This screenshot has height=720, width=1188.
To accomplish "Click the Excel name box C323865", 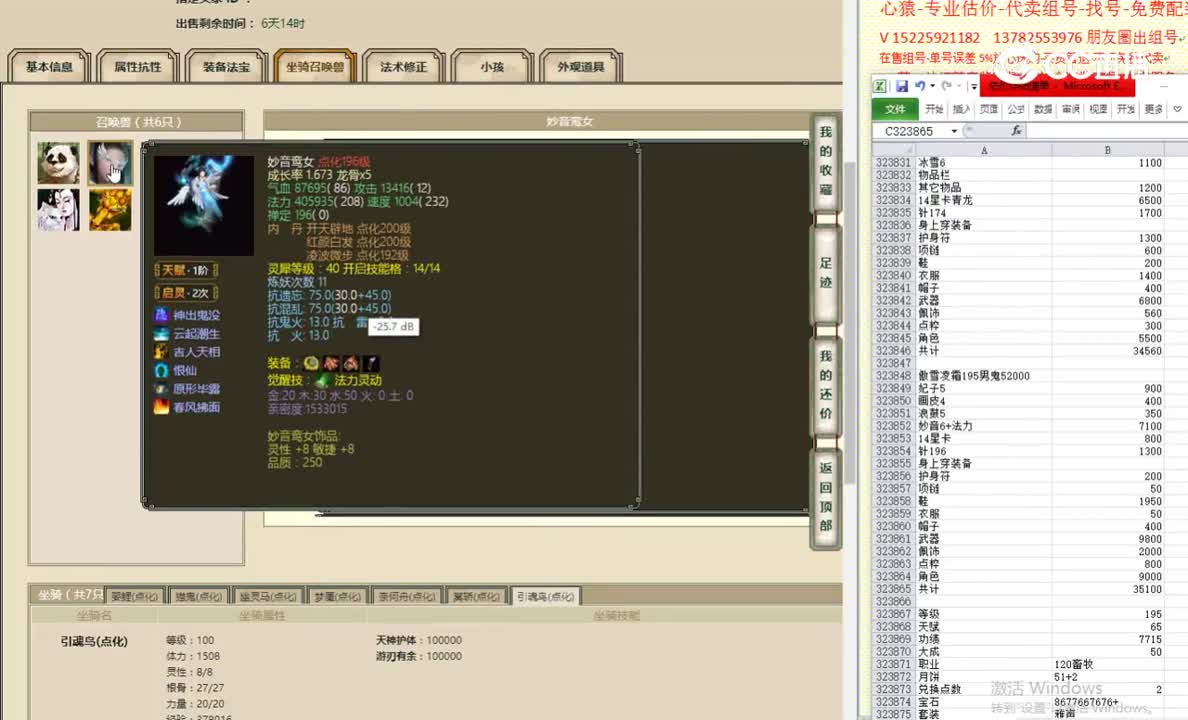I will coord(911,131).
